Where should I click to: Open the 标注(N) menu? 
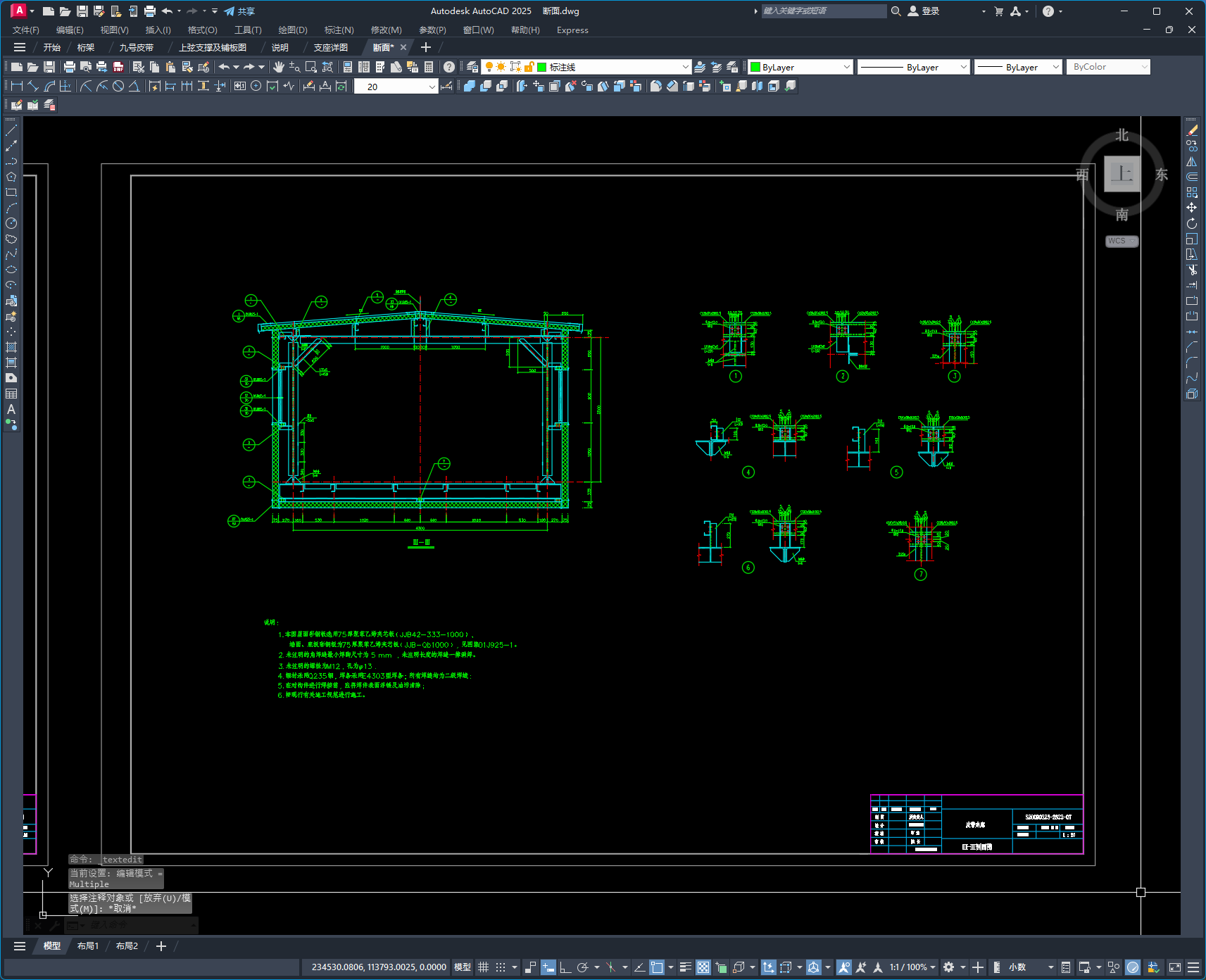tap(339, 30)
